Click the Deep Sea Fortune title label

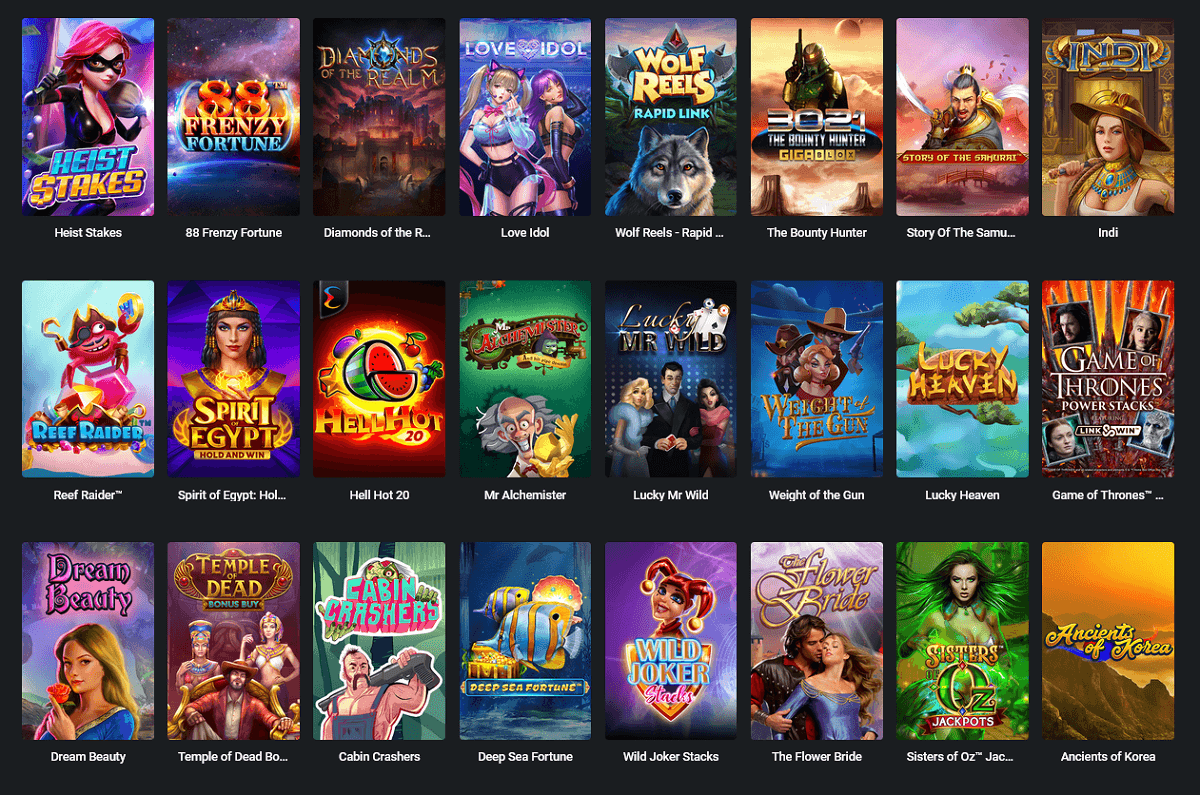[x=525, y=757]
